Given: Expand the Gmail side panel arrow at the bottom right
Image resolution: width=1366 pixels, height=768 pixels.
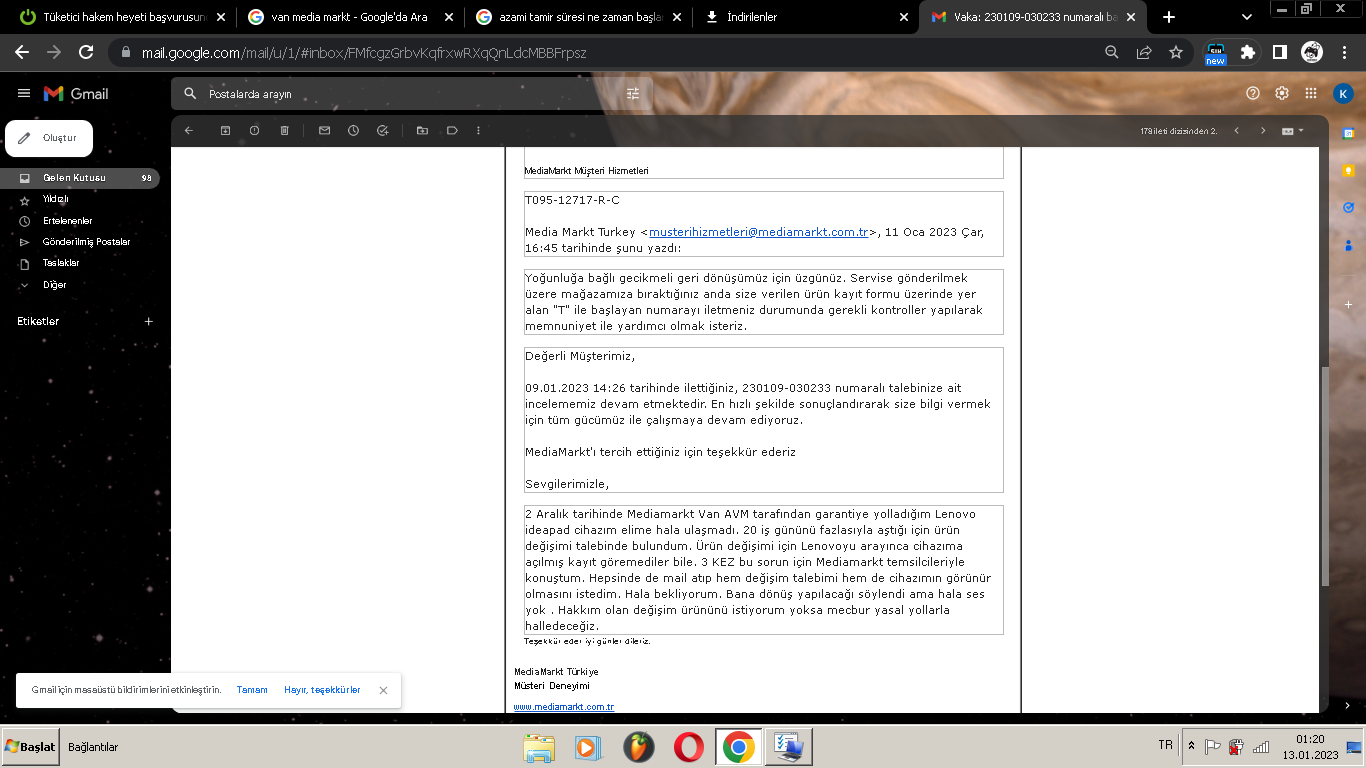Looking at the screenshot, I should click(x=1348, y=706).
